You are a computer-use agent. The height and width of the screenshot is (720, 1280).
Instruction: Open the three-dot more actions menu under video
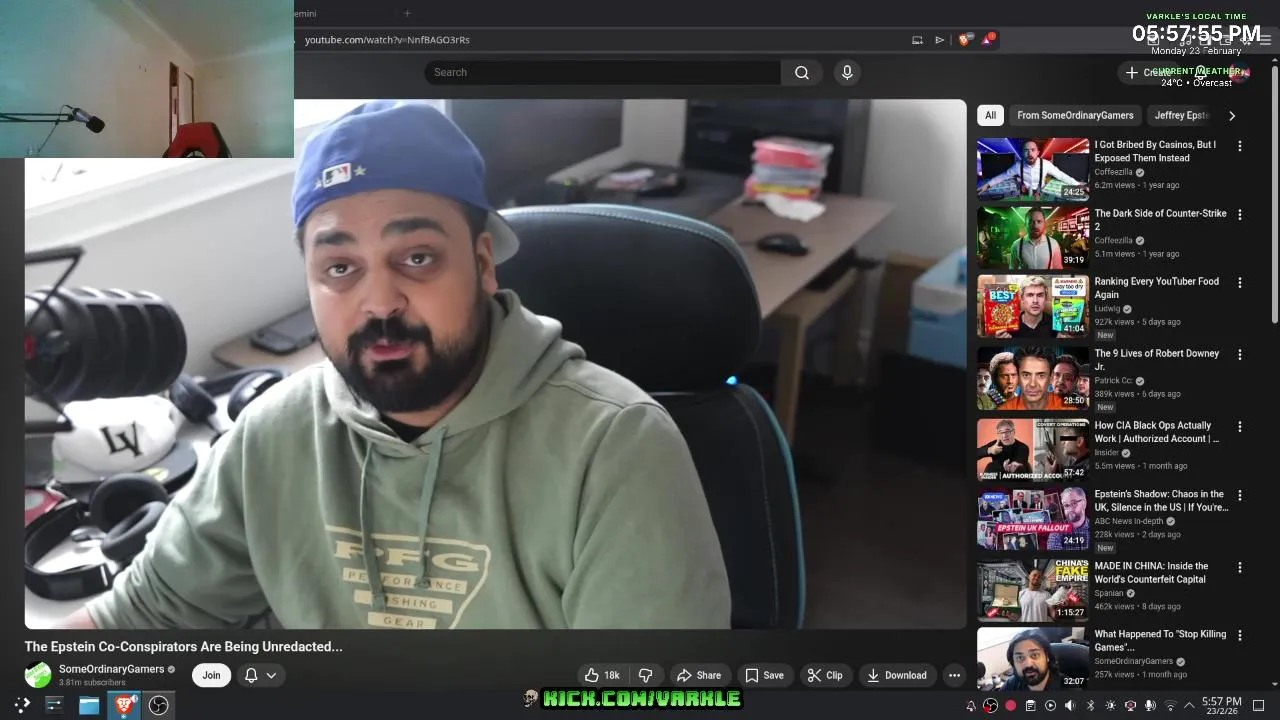coord(954,675)
